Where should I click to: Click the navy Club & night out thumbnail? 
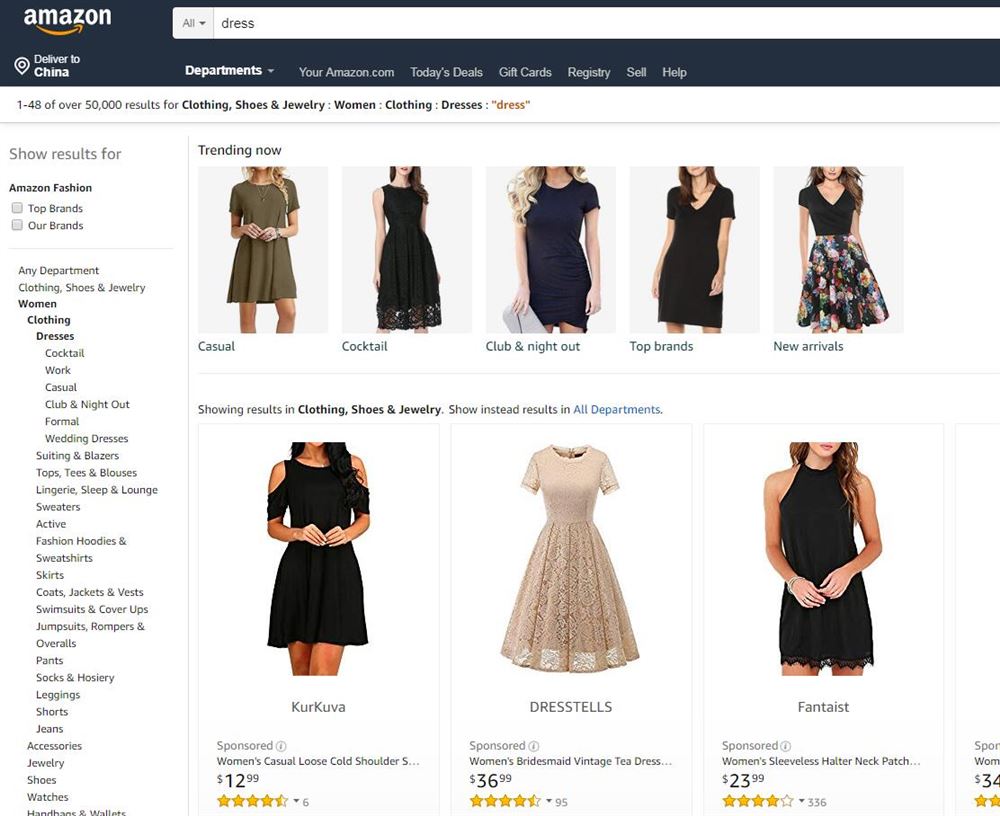[x=550, y=249]
